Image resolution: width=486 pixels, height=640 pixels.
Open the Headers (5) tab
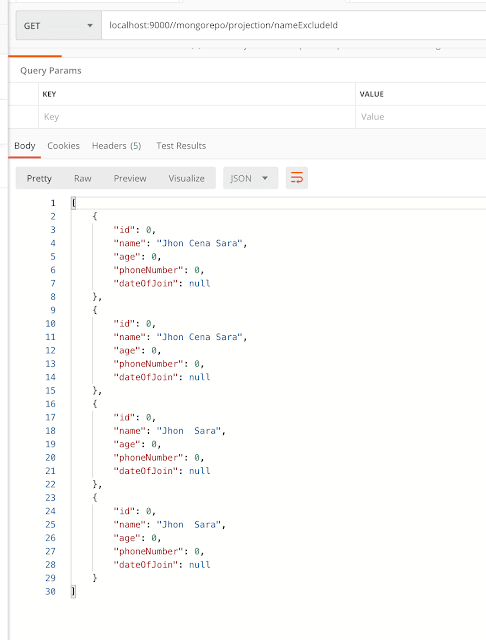pyautogui.click(x=116, y=146)
